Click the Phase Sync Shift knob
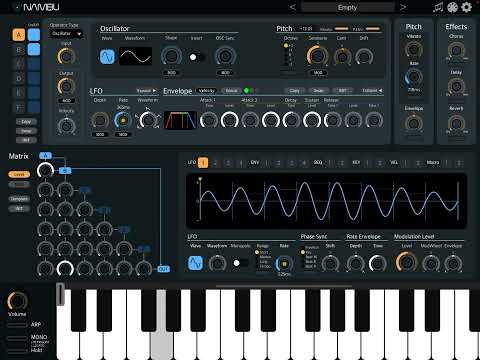The width and height of the screenshot is (480, 360). (330, 264)
